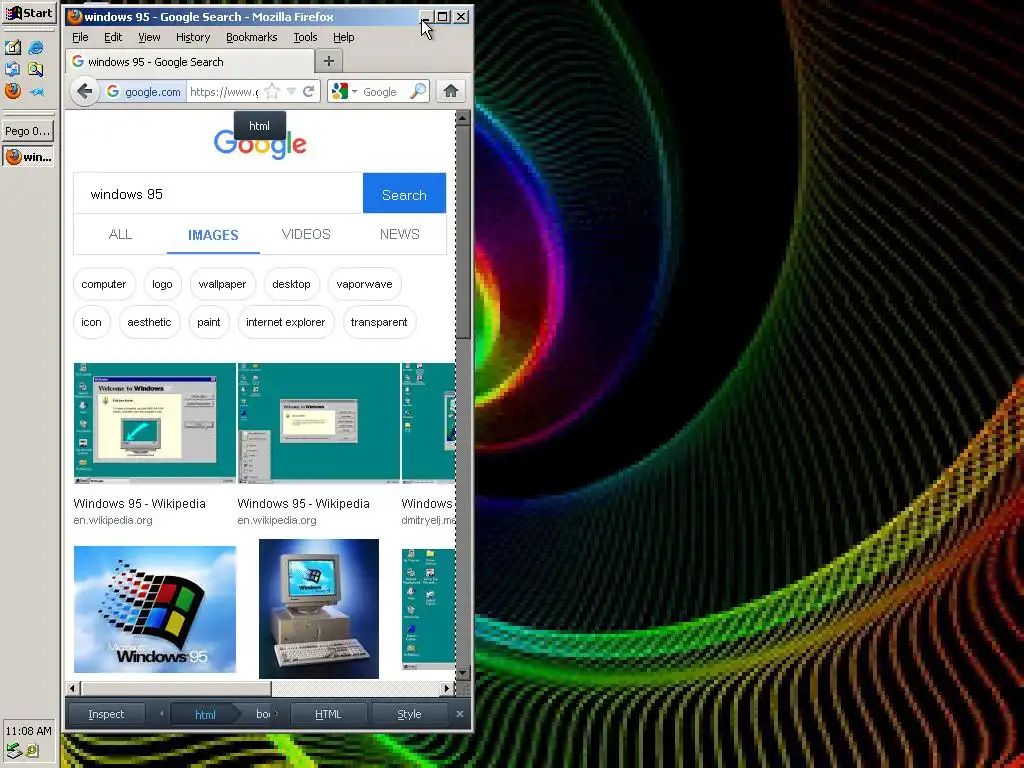
Task: Bookmark this page with the star icon
Action: tap(272, 91)
